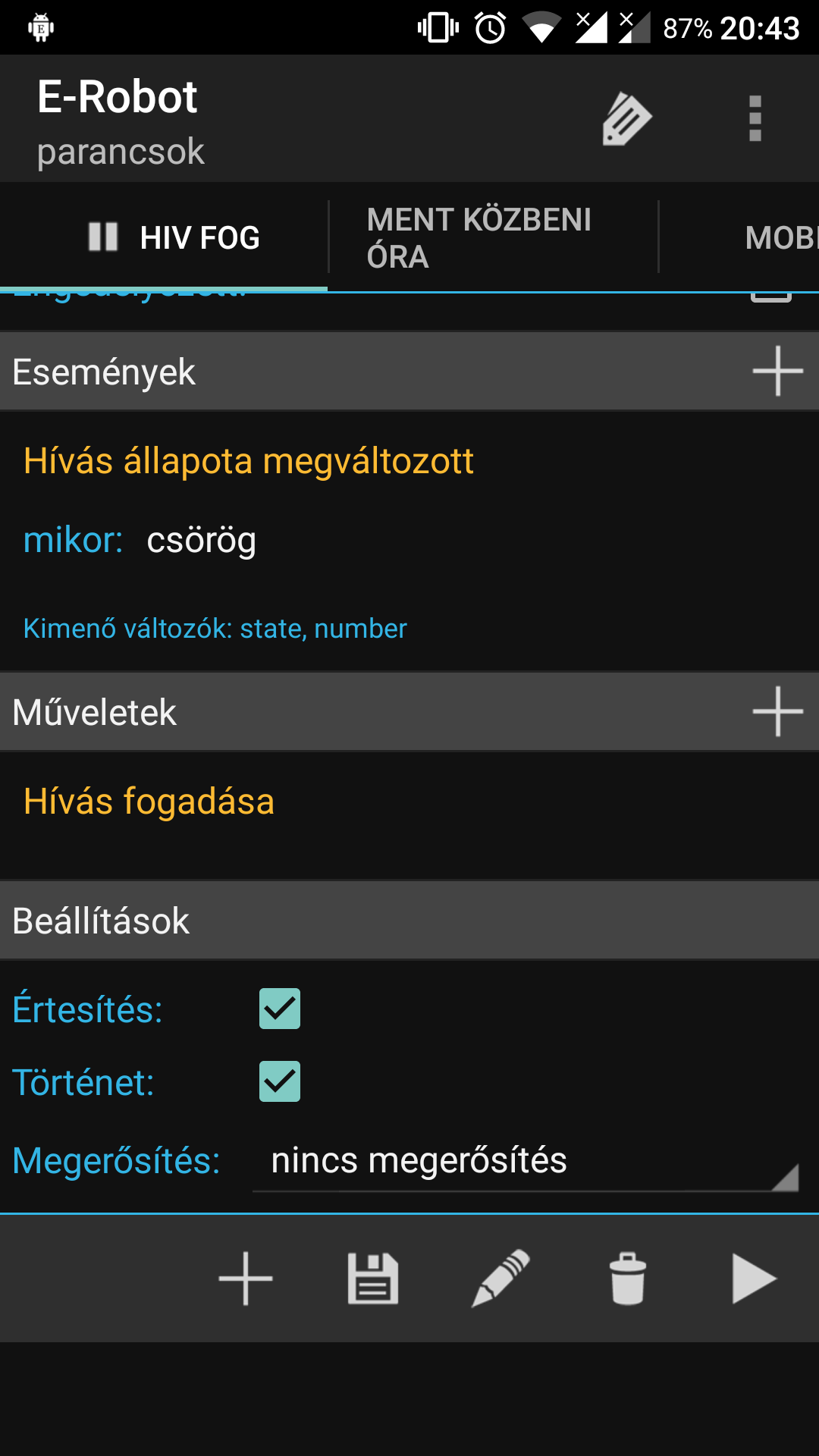This screenshot has height=1456, width=819.
Task: Delete command with the trash icon
Action: point(628,1279)
